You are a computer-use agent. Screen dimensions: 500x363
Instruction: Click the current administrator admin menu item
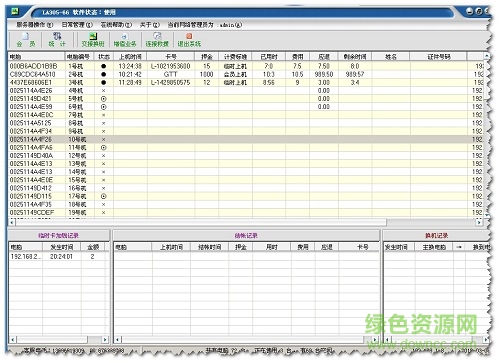point(205,25)
